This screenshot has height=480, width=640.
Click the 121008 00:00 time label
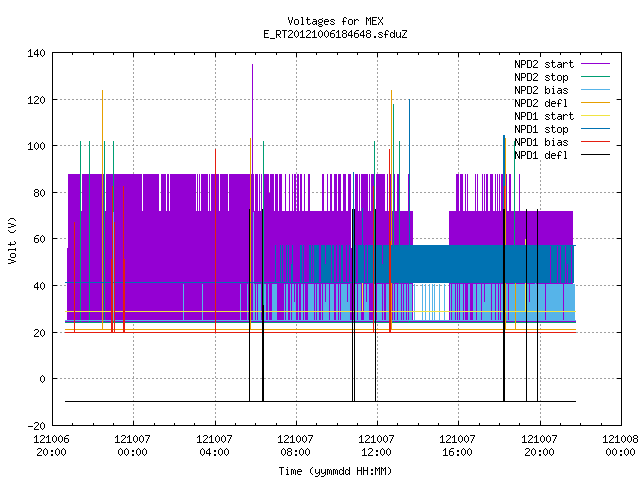coord(620,446)
